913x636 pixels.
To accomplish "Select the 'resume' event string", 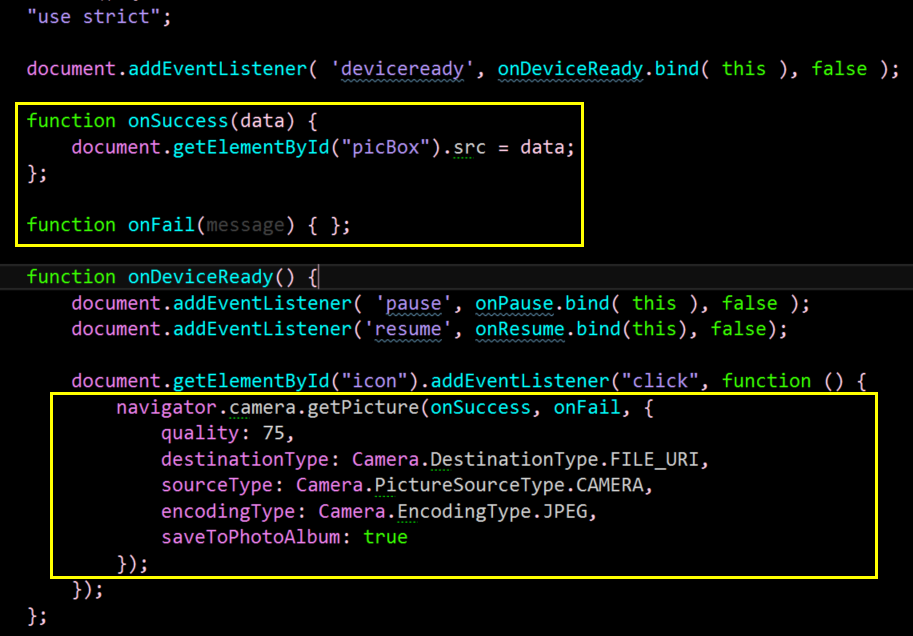I will [409, 329].
